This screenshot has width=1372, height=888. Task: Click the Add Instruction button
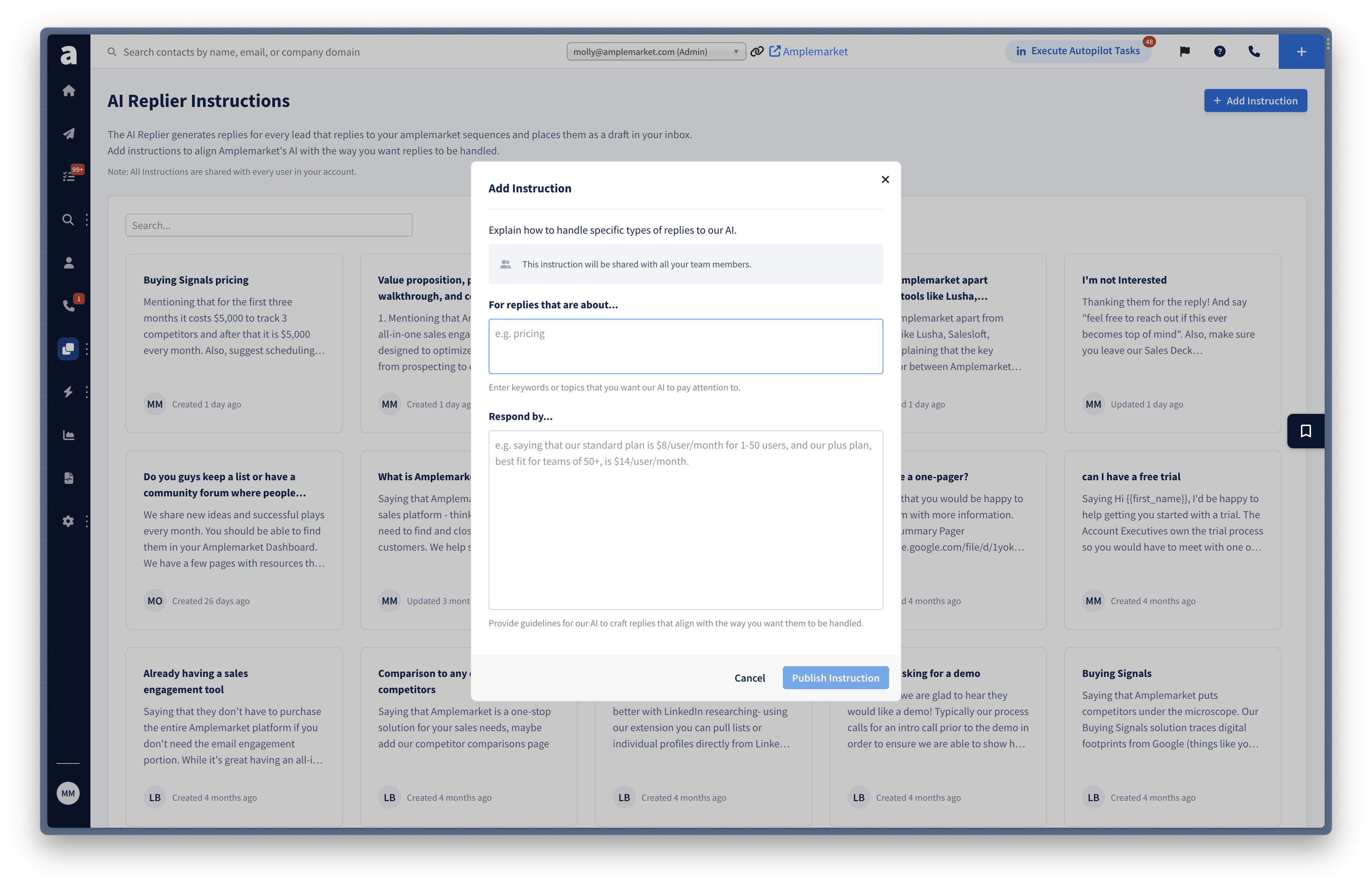point(1255,101)
